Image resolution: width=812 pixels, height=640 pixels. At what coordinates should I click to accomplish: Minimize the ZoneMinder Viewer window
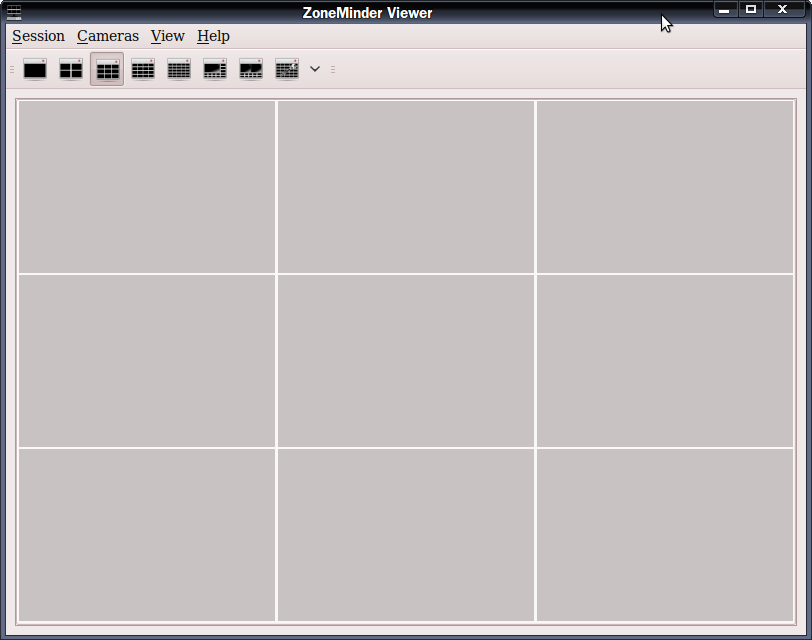pyautogui.click(x=724, y=10)
